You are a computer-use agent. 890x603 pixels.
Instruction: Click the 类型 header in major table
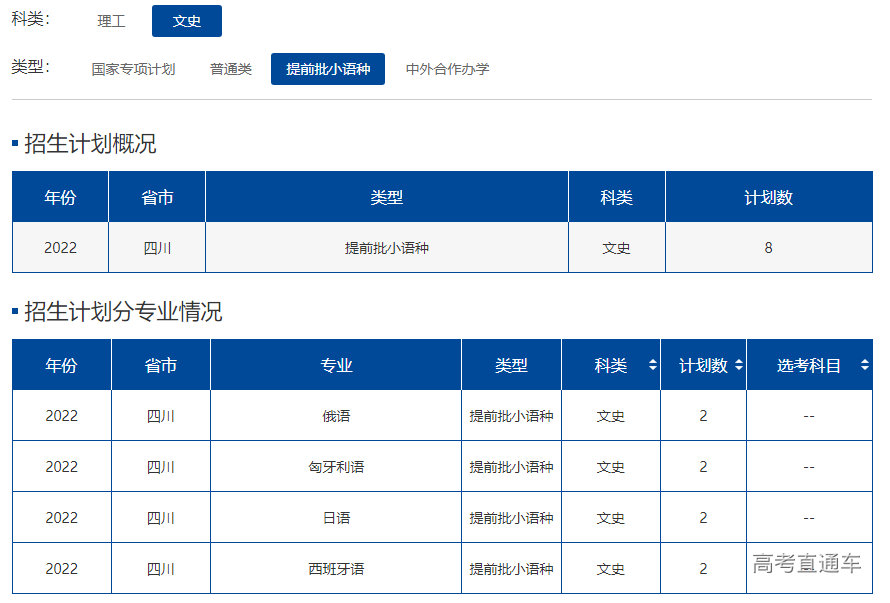click(x=511, y=366)
